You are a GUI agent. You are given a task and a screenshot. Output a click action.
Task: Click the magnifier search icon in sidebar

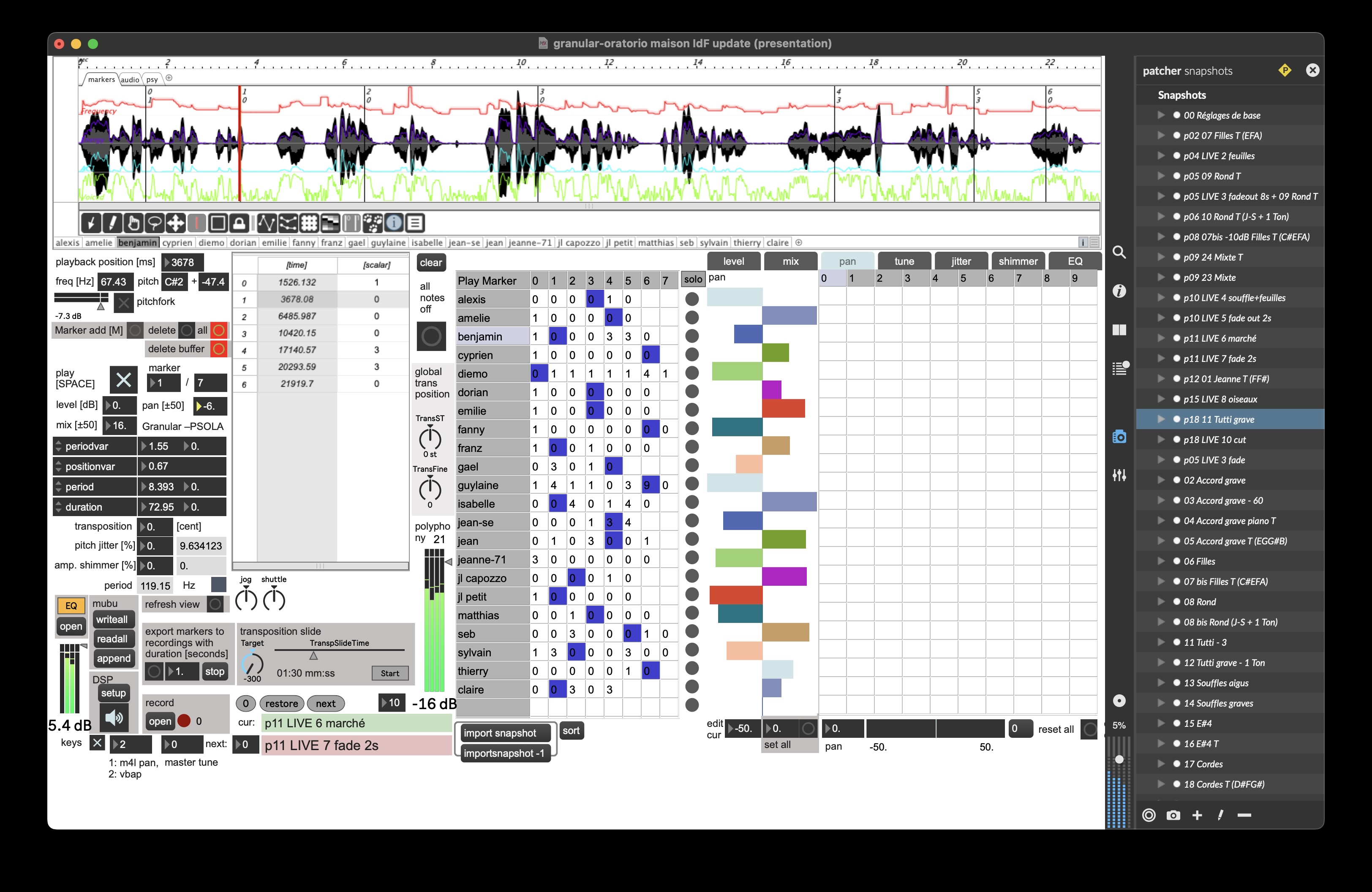(x=1119, y=253)
